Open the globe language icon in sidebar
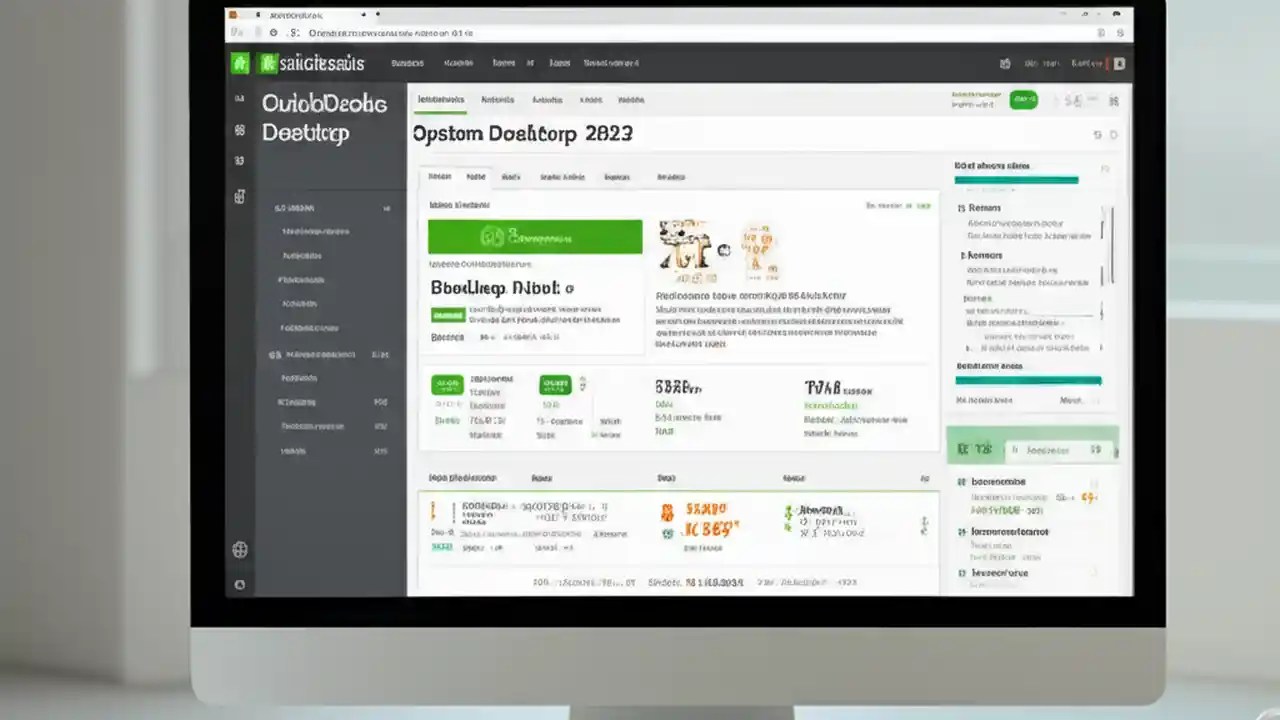The image size is (1280, 720). [x=239, y=550]
